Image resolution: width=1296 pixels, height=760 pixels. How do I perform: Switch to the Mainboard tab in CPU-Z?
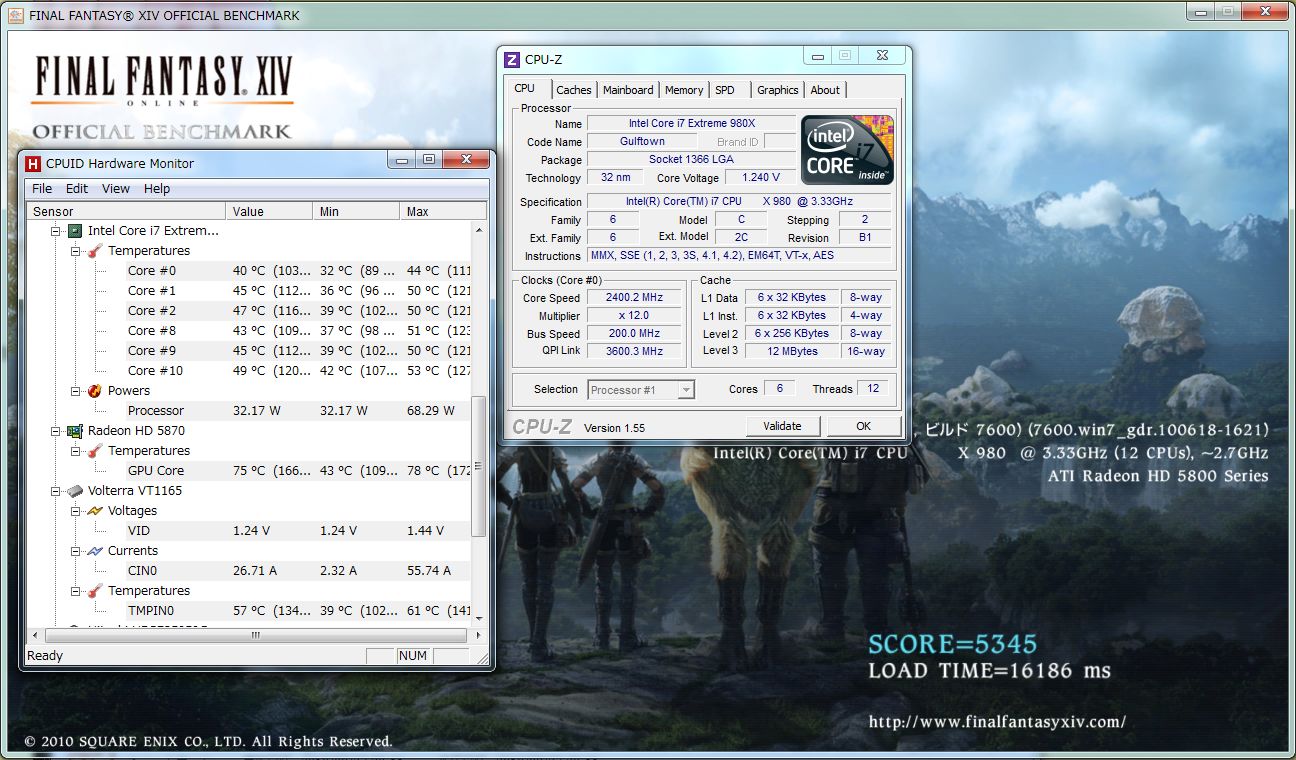(x=628, y=90)
